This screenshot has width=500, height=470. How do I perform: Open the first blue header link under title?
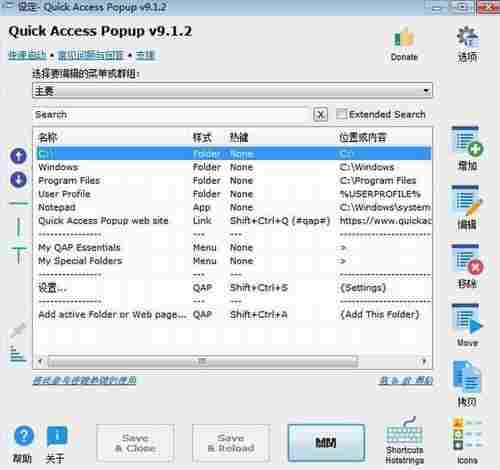(27, 55)
